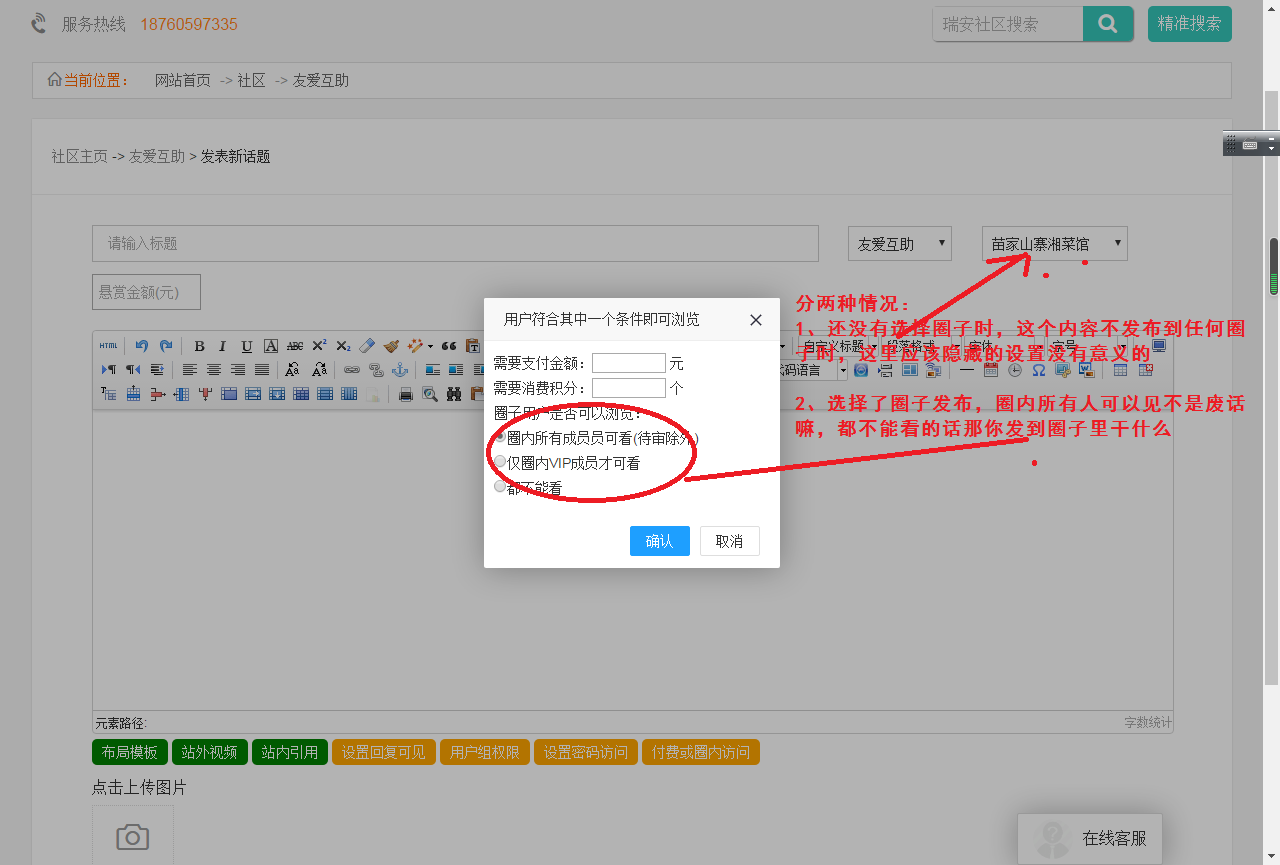Close the browse condition dialog

(x=756, y=320)
